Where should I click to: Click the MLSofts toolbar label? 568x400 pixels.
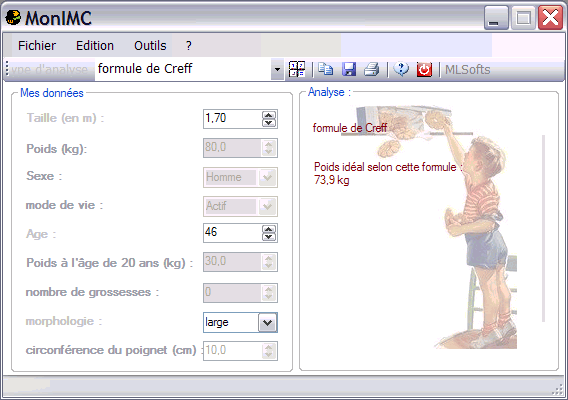pos(467,70)
